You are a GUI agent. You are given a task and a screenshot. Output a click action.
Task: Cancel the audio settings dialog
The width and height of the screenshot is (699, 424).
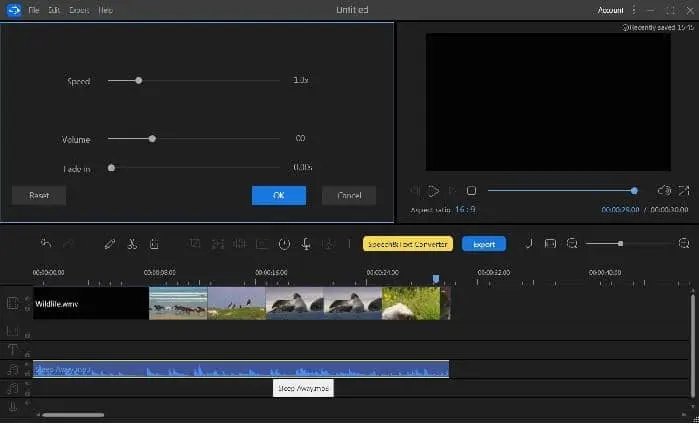[x=349, y=195]
